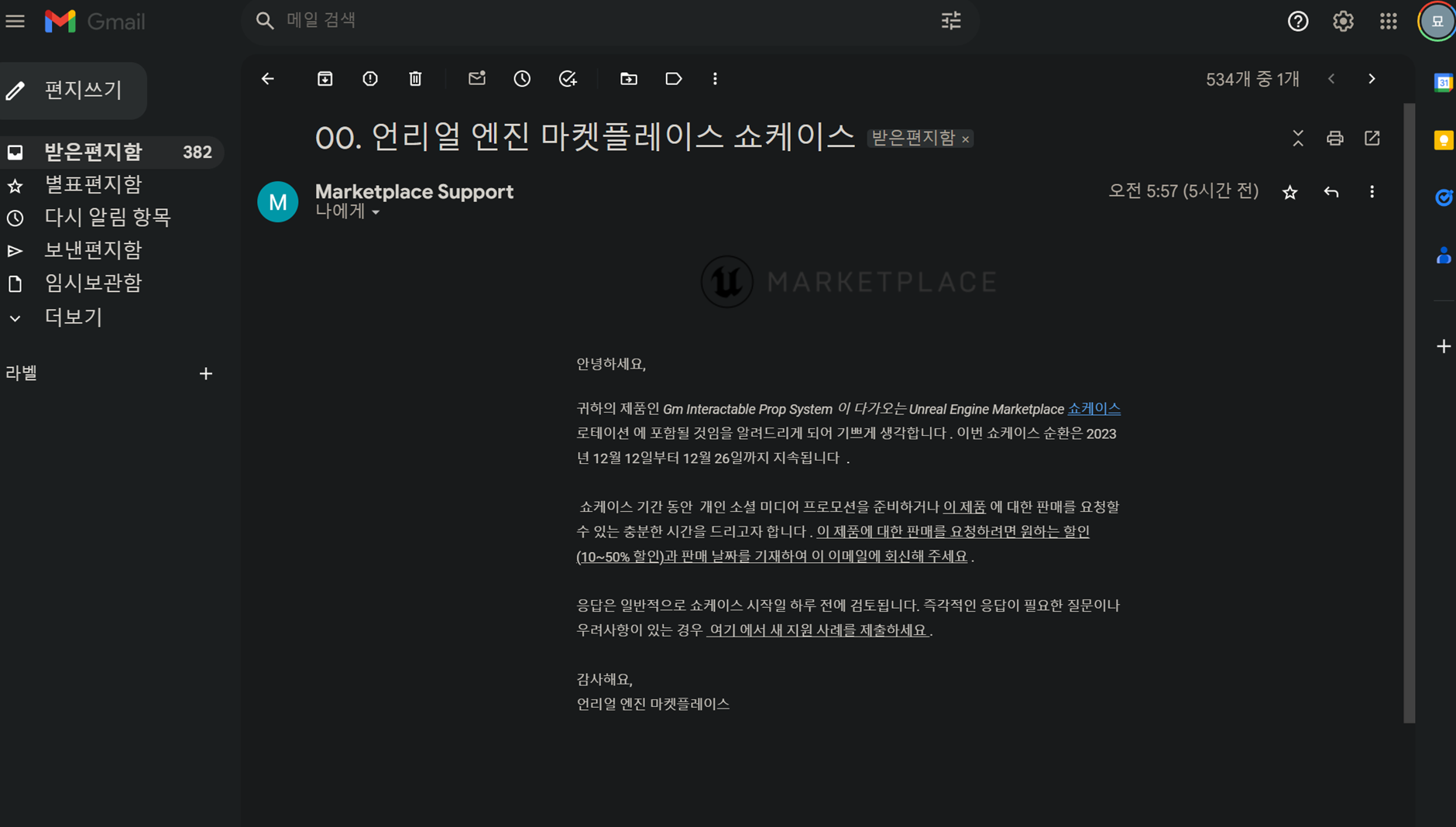Open the labels tag icon
Screen dimensions: 1456x827
point(674,78)
